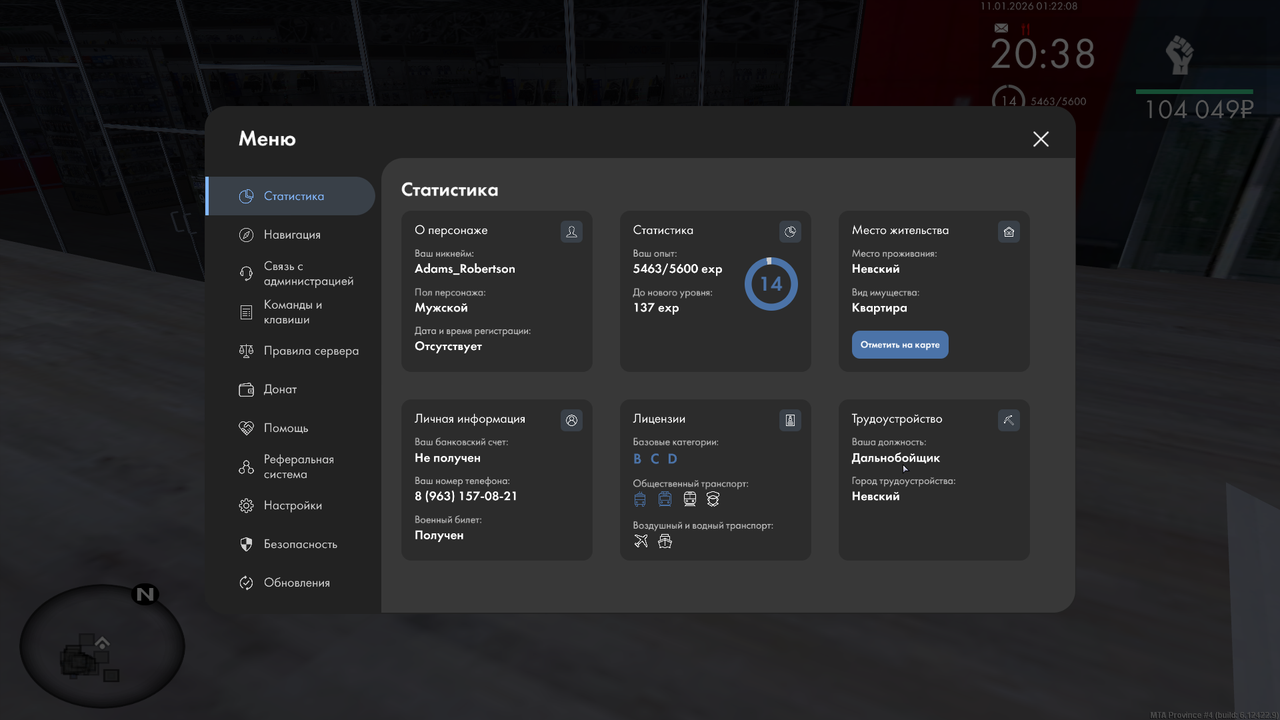Click the face icon on Личная информация card
This screenshot has width=1280, height=720.
tap(571, 420)
